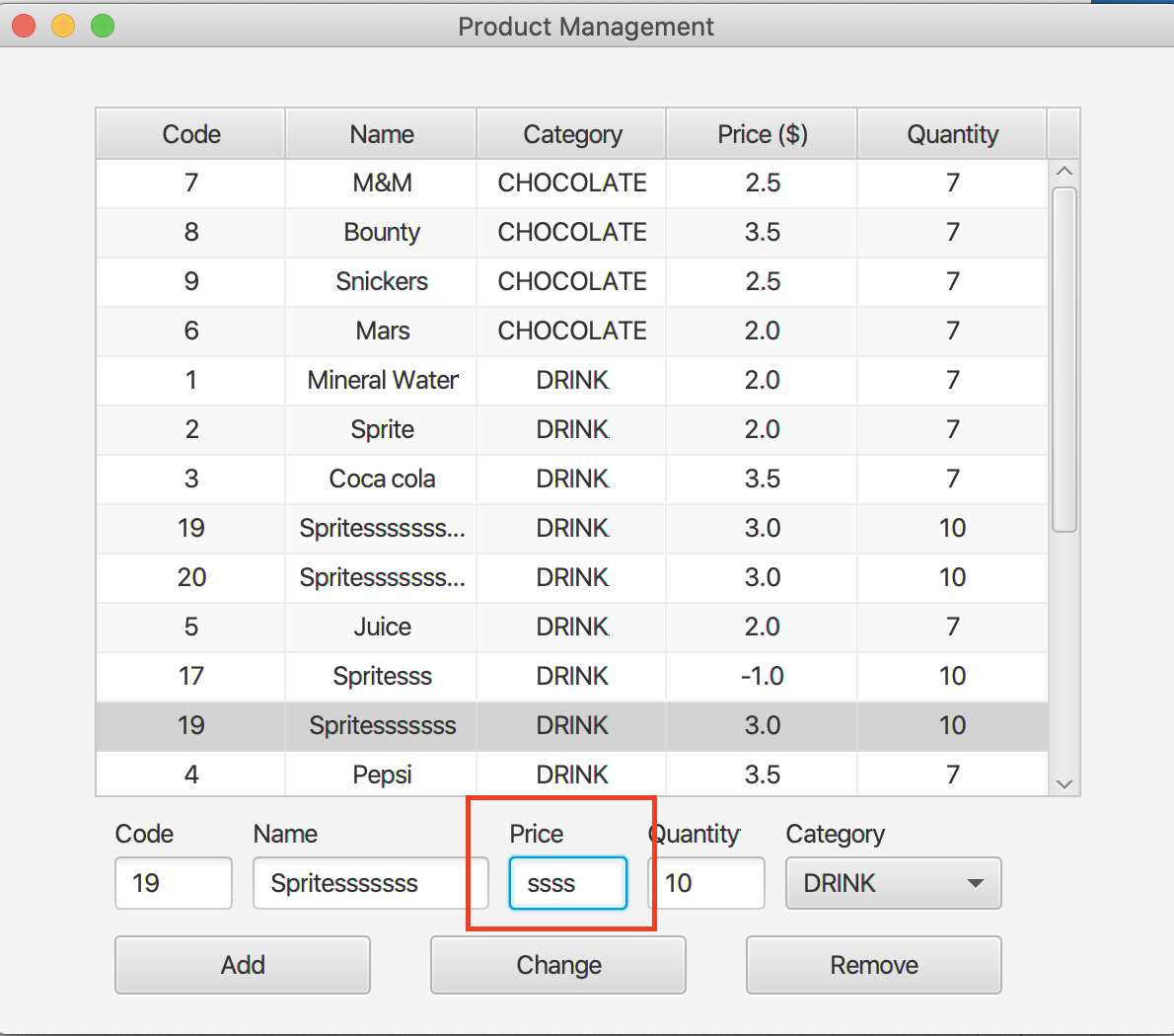Image resolution: width=1174 pixels, height=1036 pixels.
Task: Select the M&M row
Action: [572, 183]
